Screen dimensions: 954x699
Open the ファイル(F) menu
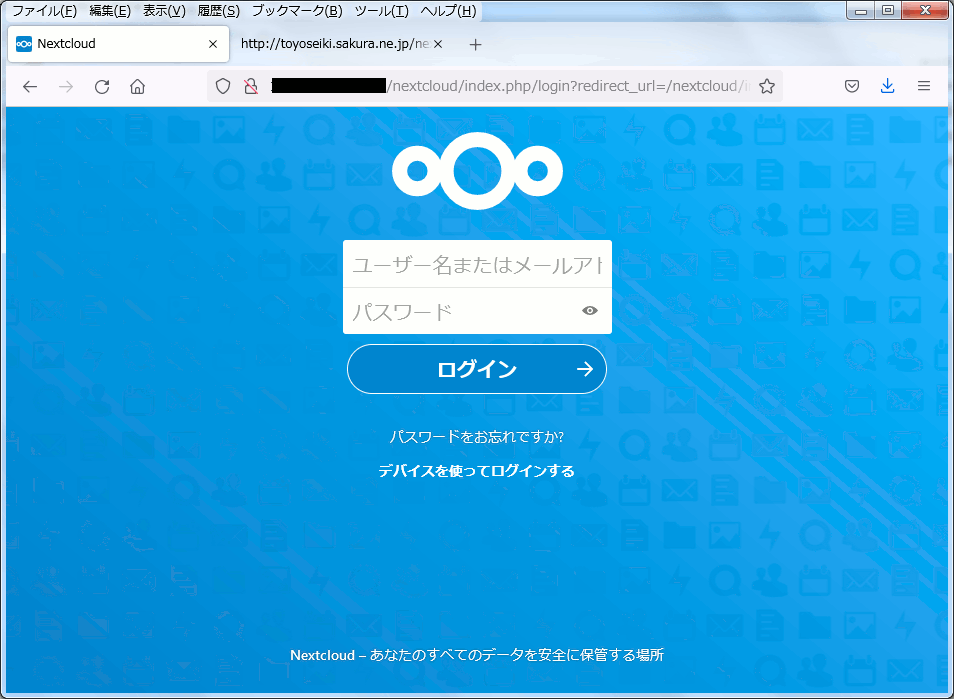point(44,11)
